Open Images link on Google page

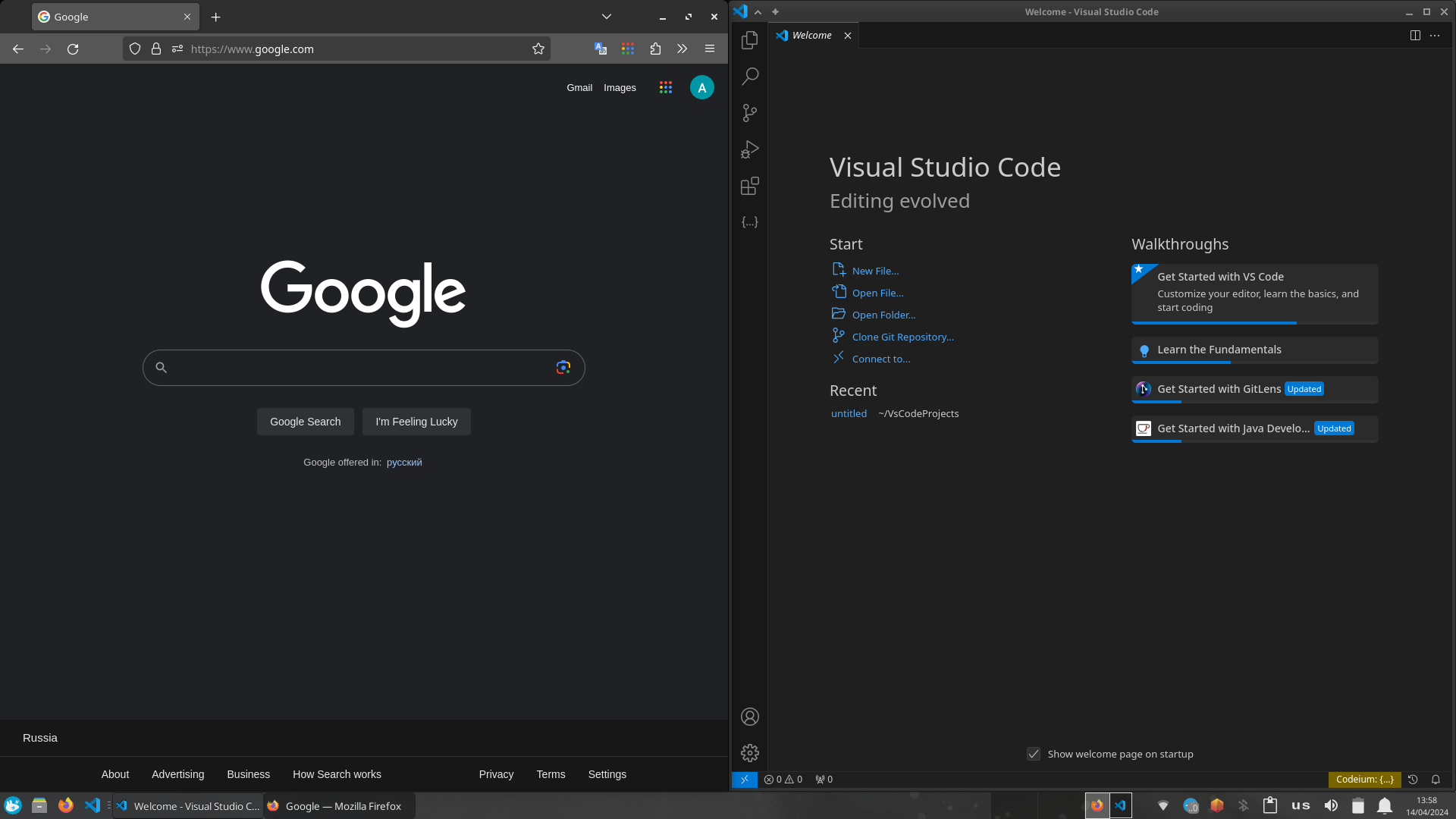(620, 88)
